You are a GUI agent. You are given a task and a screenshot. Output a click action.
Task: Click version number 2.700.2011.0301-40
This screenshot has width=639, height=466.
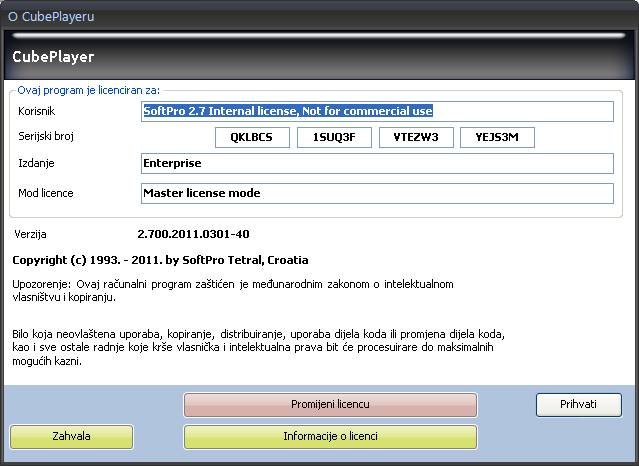pos(193,234)
